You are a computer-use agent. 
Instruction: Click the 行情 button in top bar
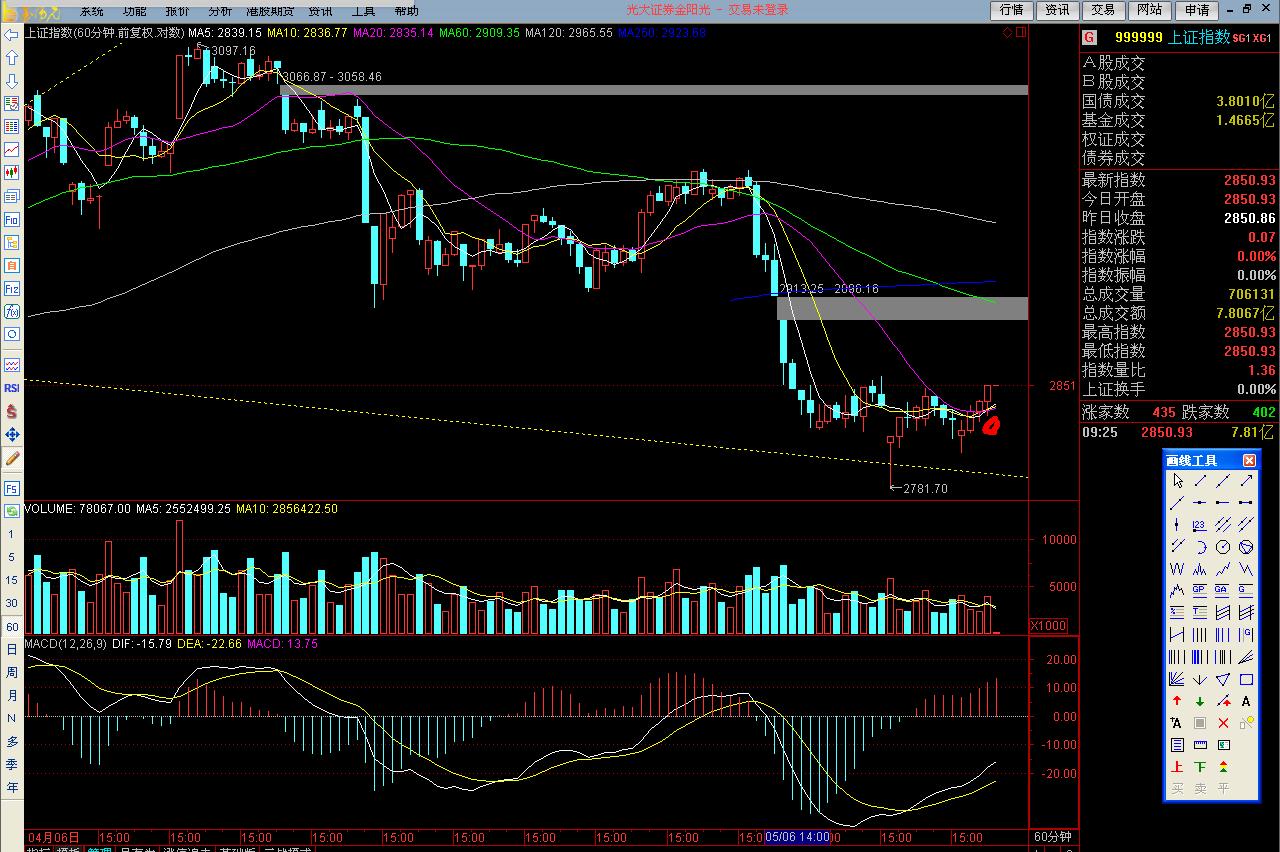1012,10
